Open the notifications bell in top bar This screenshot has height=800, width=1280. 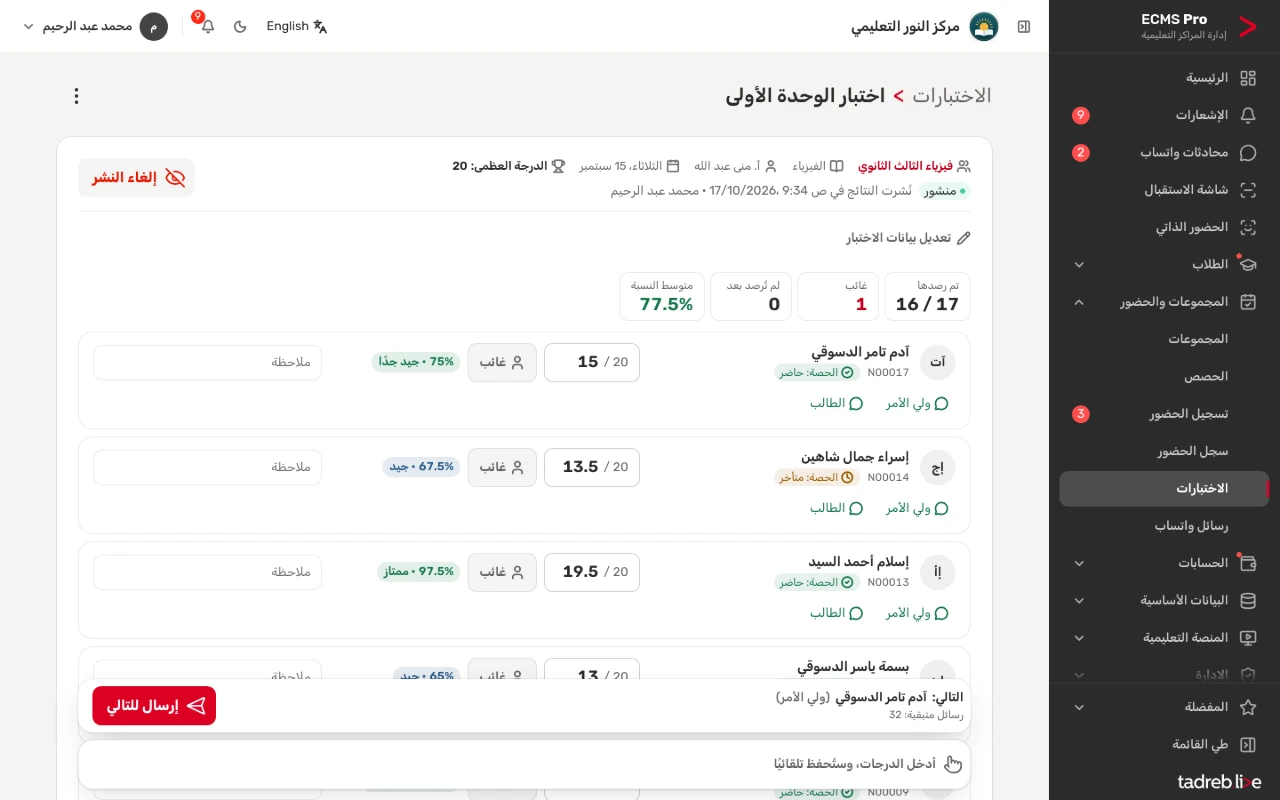[207, 27]
